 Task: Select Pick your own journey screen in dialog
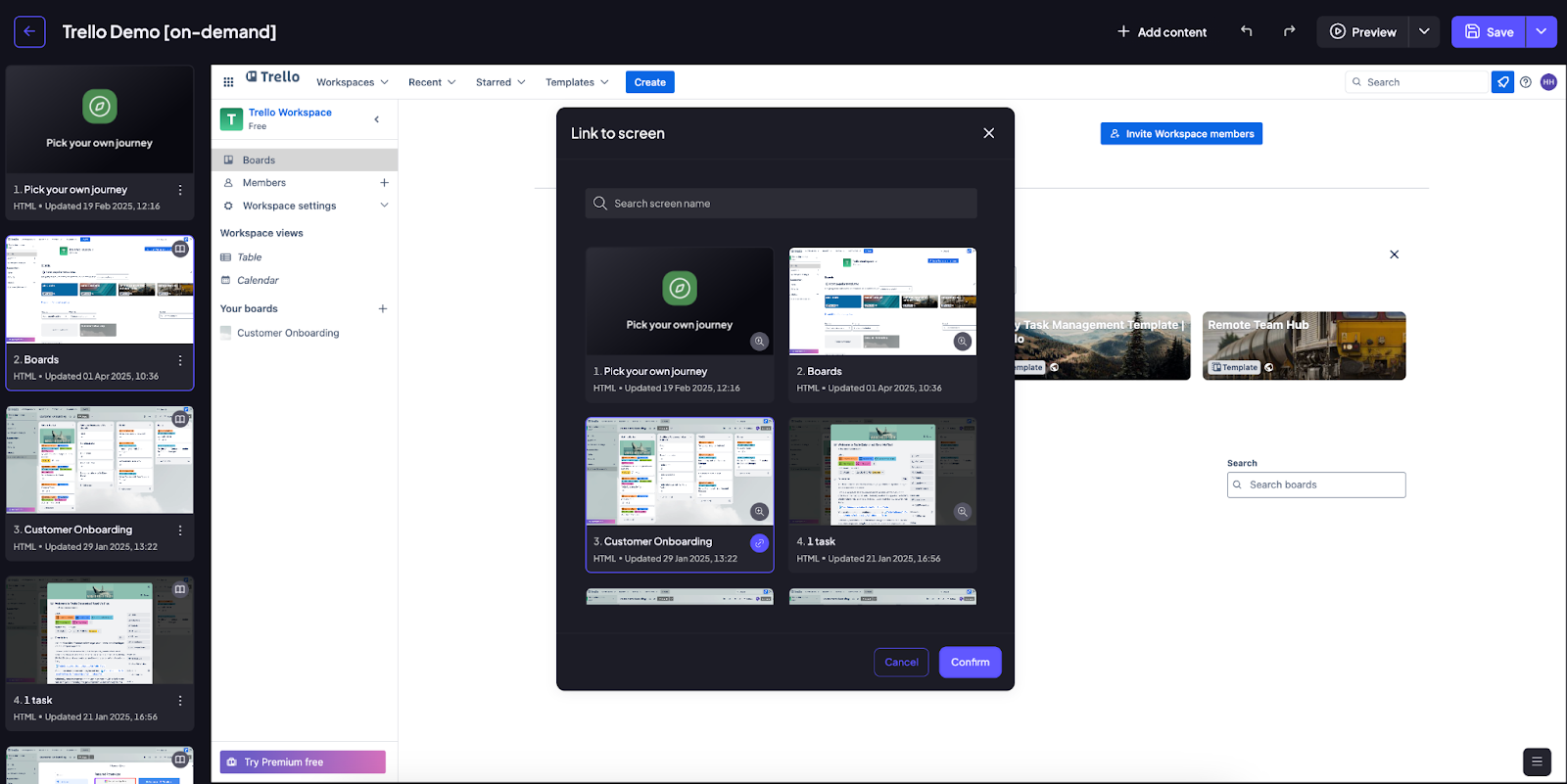click(680, 325)
